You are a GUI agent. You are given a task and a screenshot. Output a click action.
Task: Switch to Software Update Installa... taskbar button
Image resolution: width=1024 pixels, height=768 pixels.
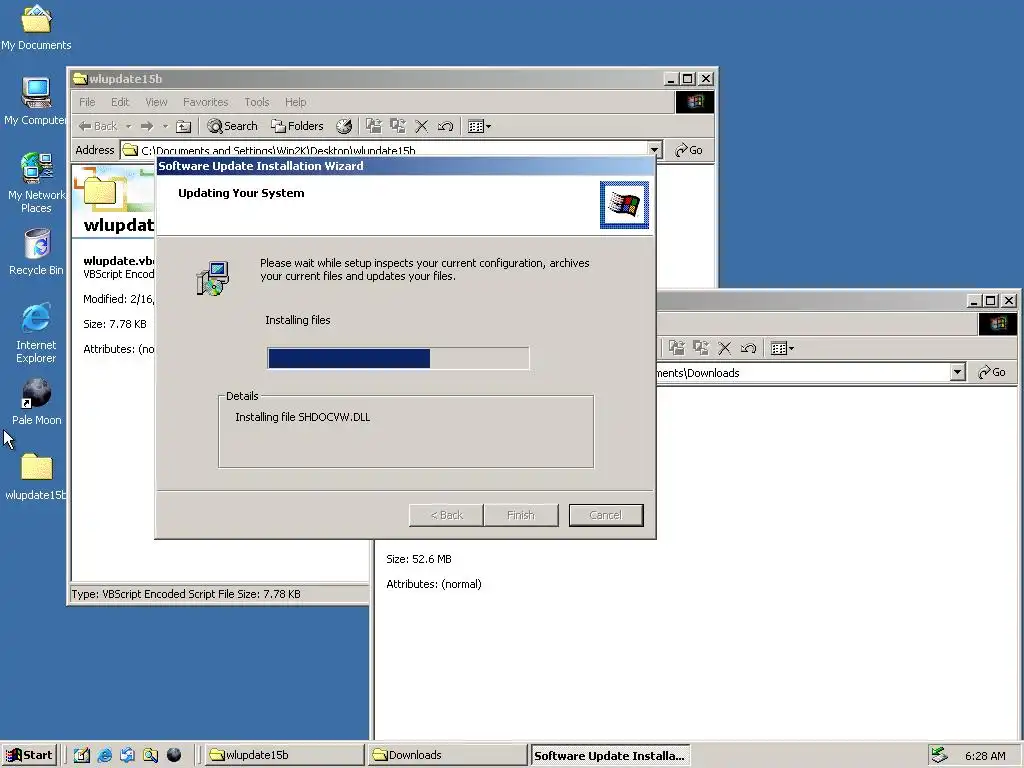tap(609, 756)
